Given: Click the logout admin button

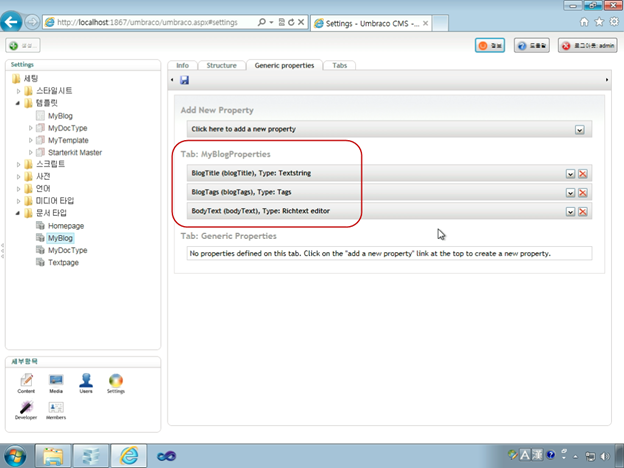Looking at the screenshot, I should [x=588, y=46].
